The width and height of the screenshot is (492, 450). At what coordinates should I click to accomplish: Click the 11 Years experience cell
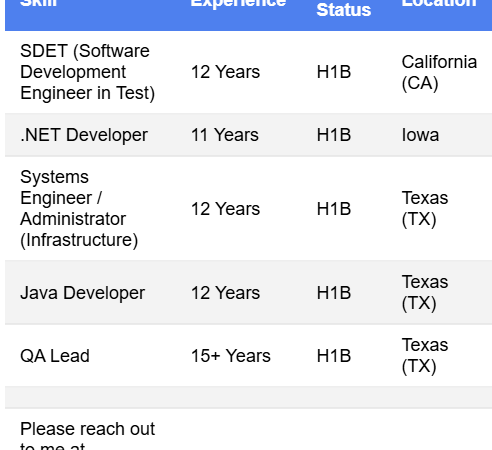(x=225, y=135)
